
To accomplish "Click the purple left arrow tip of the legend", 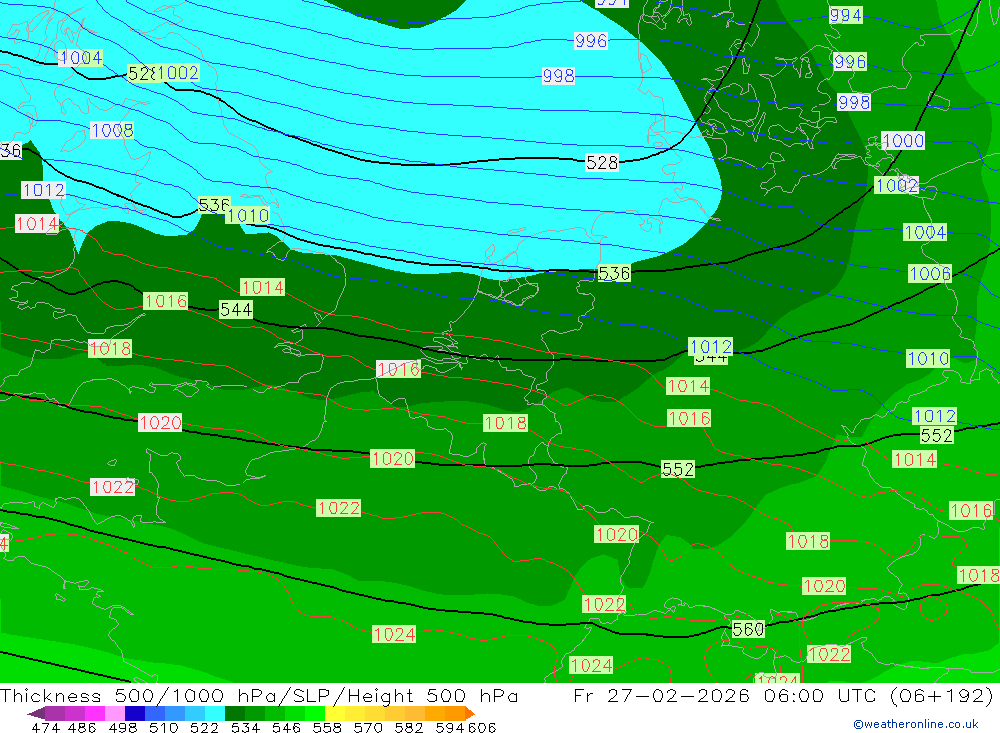I will coord(35,714).
